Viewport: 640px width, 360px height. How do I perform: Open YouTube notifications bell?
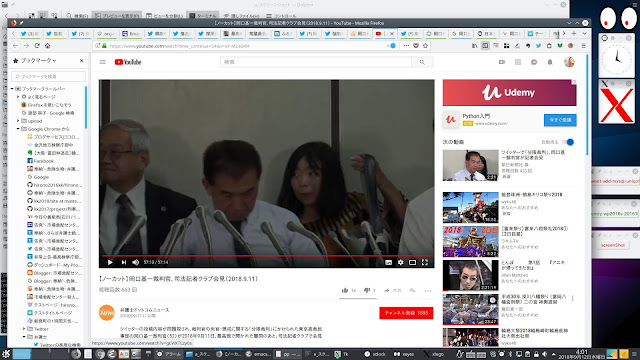tap(550, 62)
